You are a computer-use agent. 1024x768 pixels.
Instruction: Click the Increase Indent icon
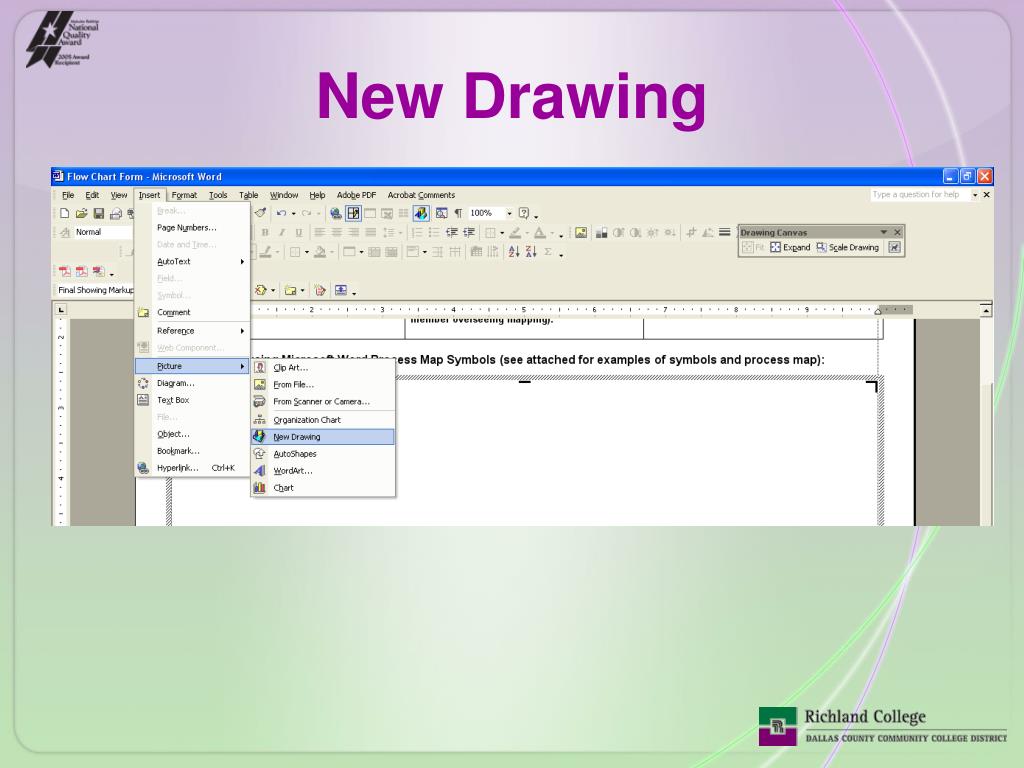[469, 232]
